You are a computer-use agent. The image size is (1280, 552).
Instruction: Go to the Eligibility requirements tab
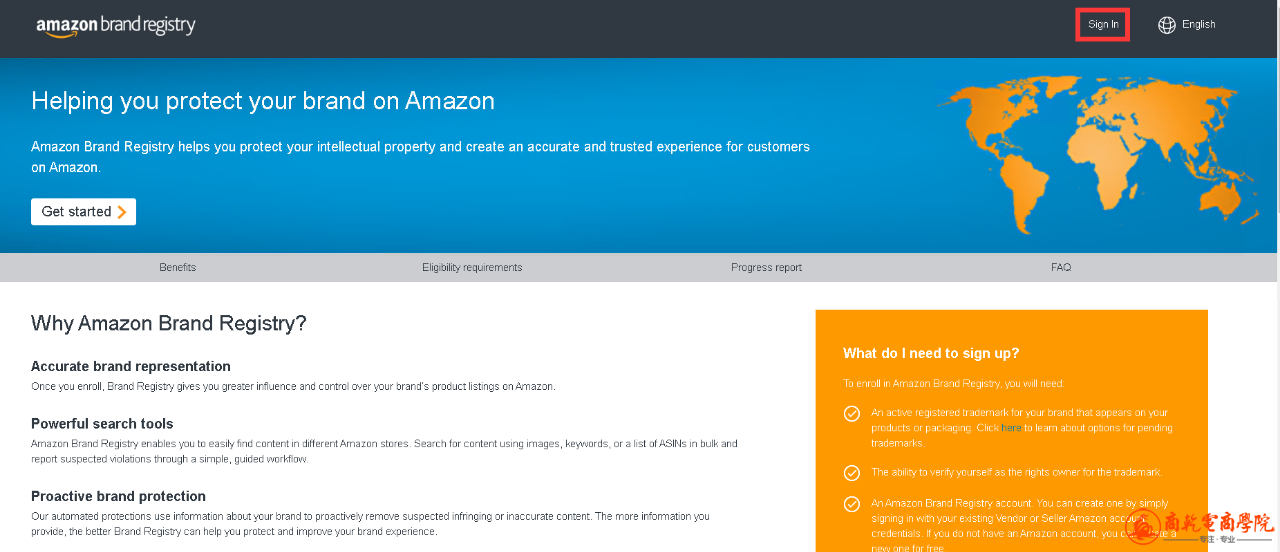click(472, 268)
